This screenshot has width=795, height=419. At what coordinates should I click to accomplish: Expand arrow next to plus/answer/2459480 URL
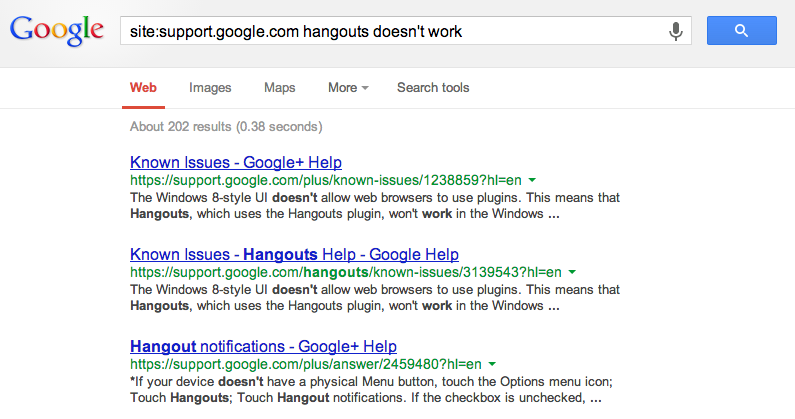(492, 364)
